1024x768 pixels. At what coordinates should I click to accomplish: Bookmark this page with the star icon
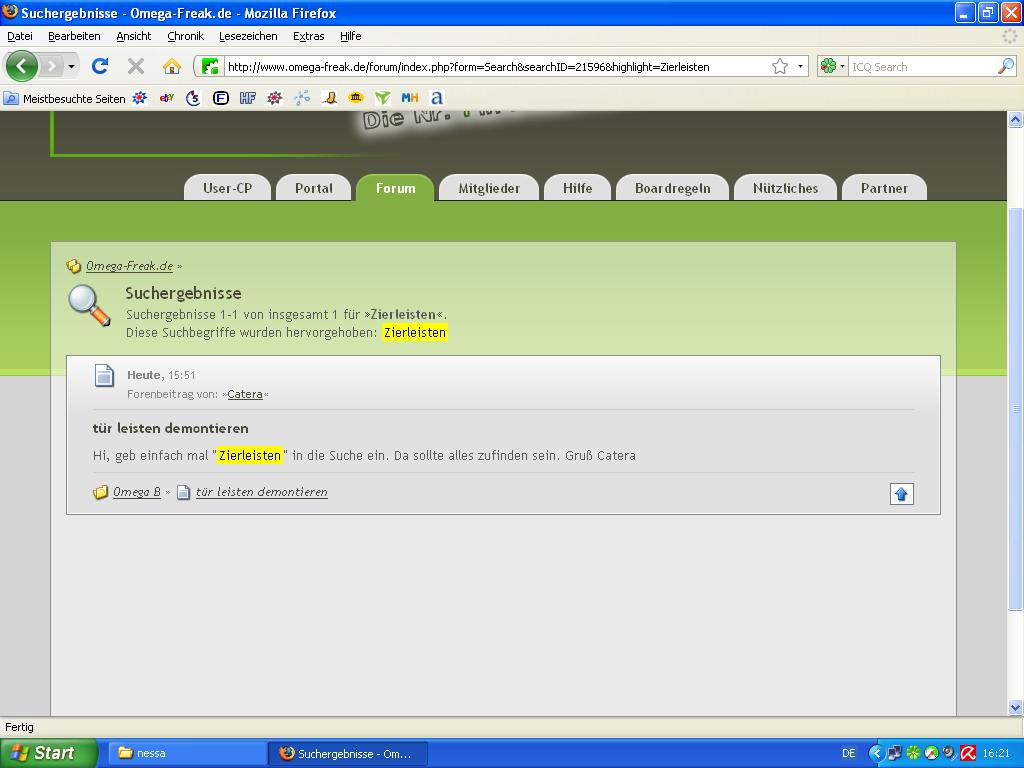pos(780,66)
